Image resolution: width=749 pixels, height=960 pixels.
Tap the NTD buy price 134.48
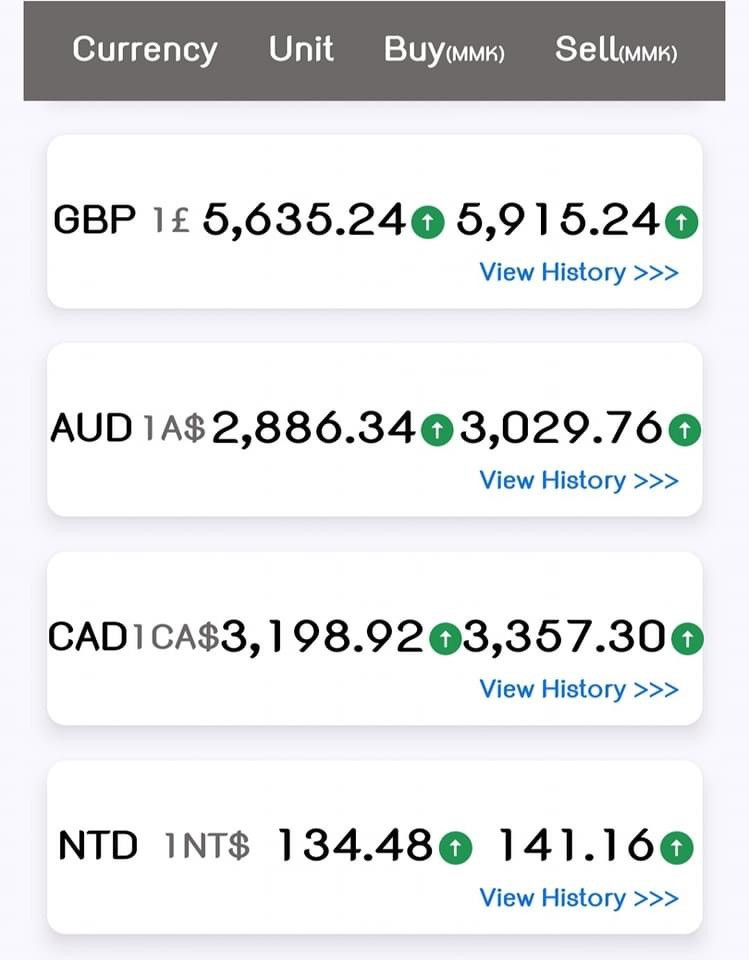(x=355, y=846)
